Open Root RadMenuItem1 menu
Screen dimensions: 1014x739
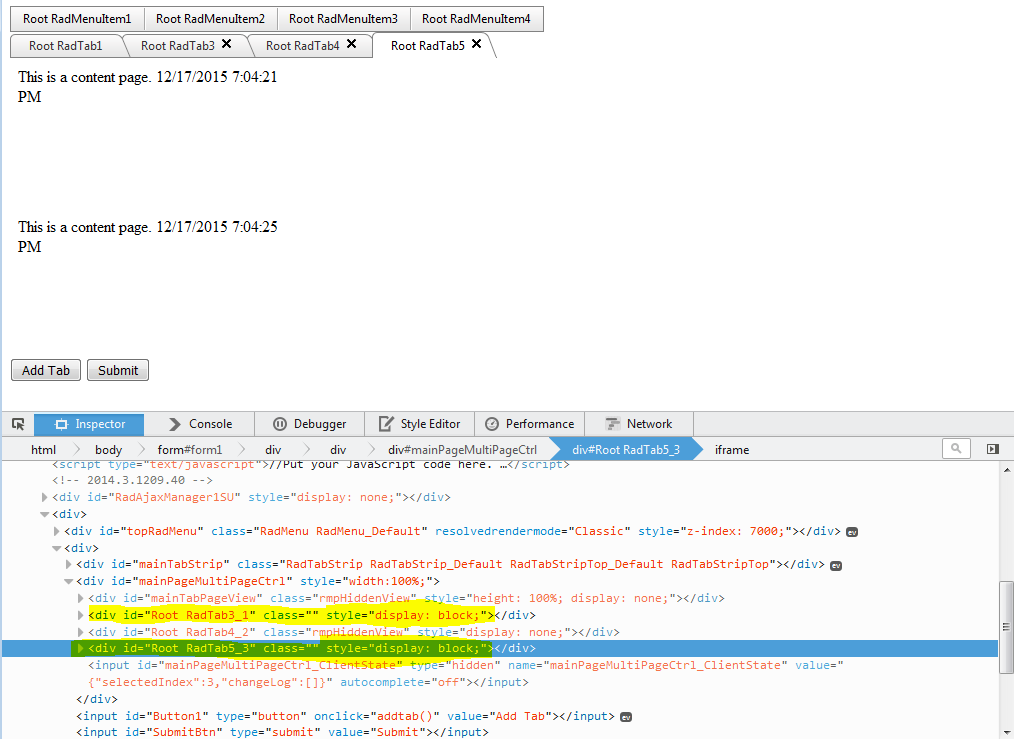pyautogui.click(x=77, y=19)
